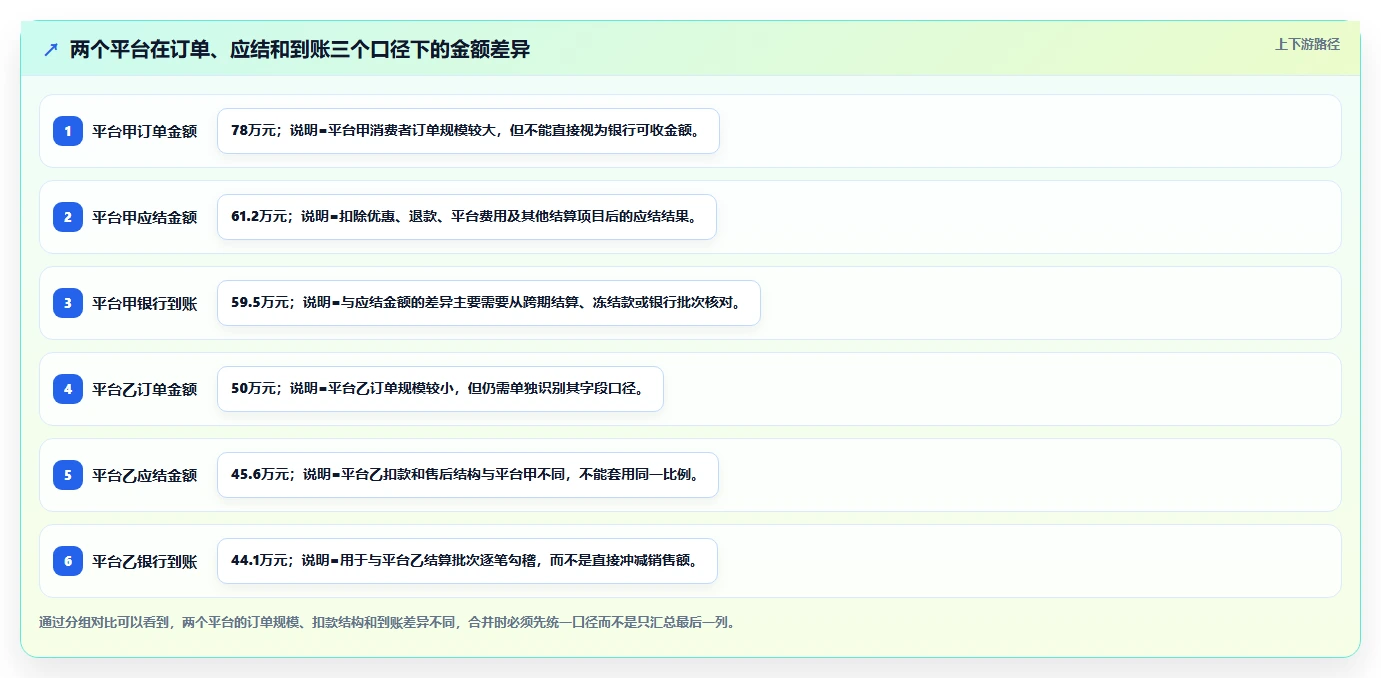The width and height of the screenshot is (1381, 678).
Task: Click the 平台甲应结金额 label
Action: (x=145, y=217)
